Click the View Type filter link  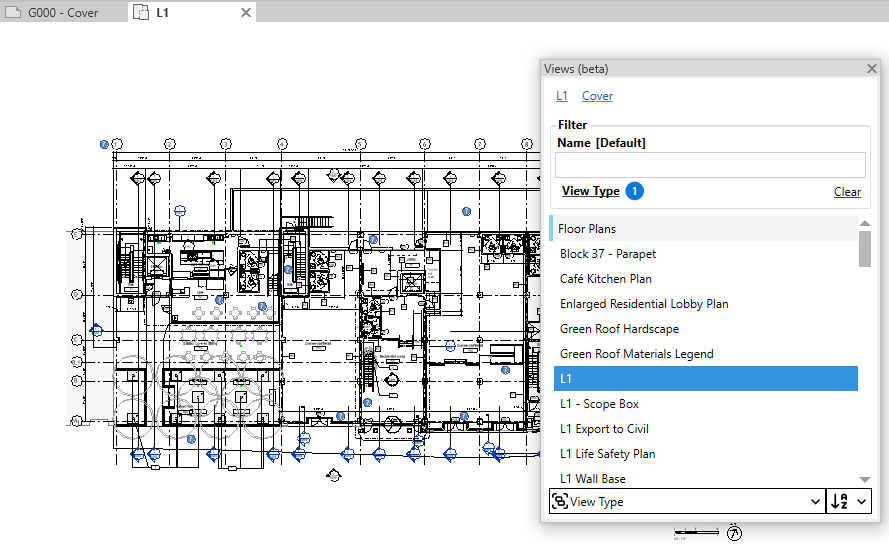point(590,191)
